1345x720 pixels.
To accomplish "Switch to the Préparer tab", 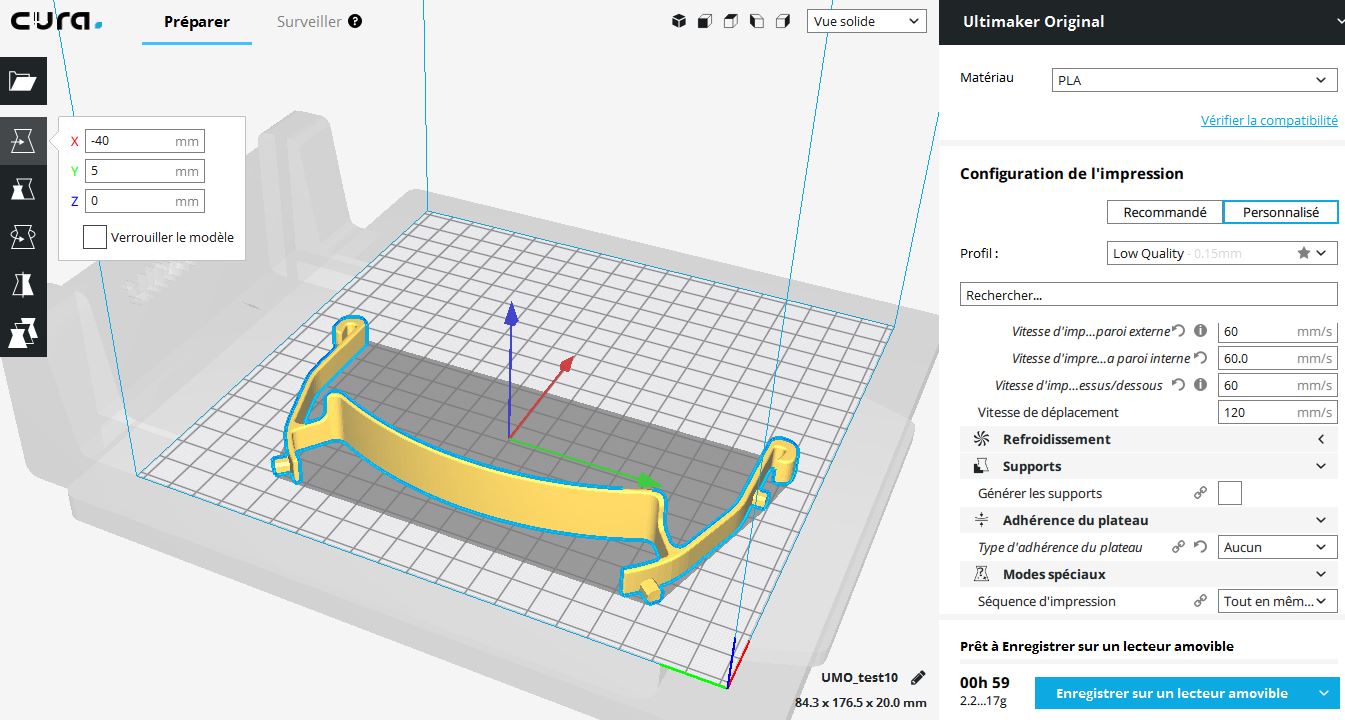I will [x=197, y=22].
